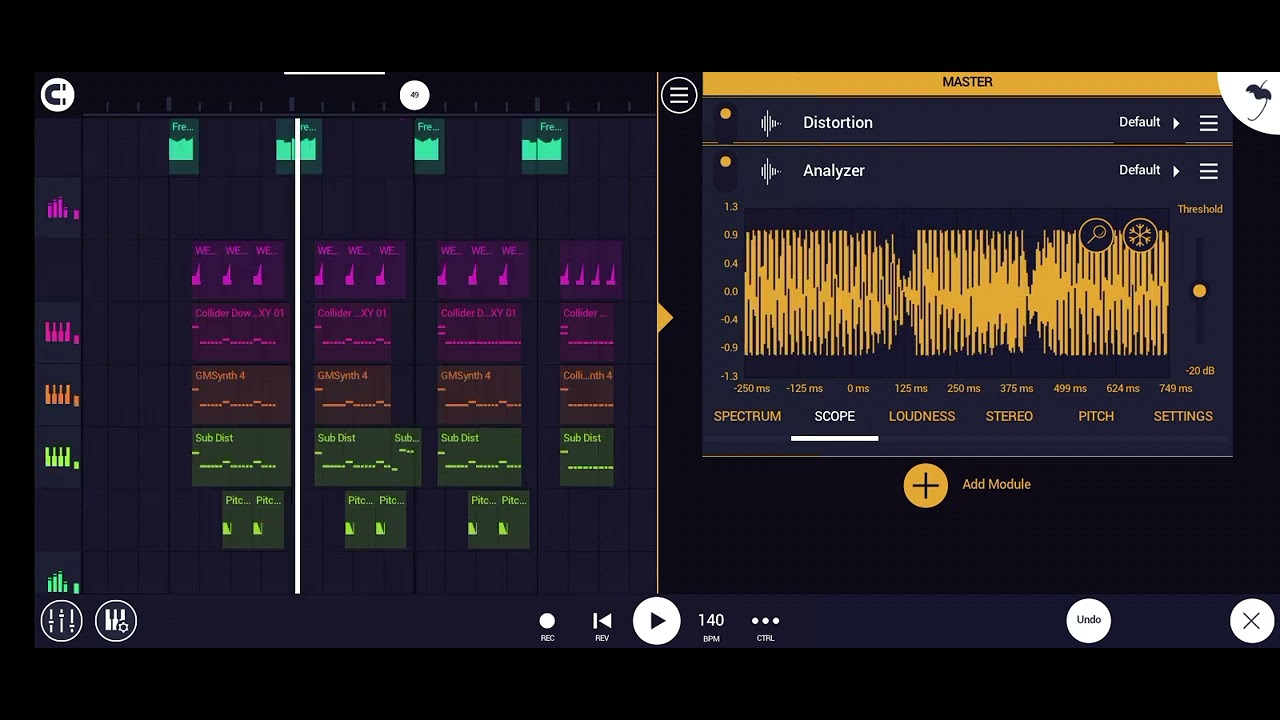Change the 140 BPM tempo
This screenshot has height=720, width=1280.
pyautogui.click(x=711, y=626)
